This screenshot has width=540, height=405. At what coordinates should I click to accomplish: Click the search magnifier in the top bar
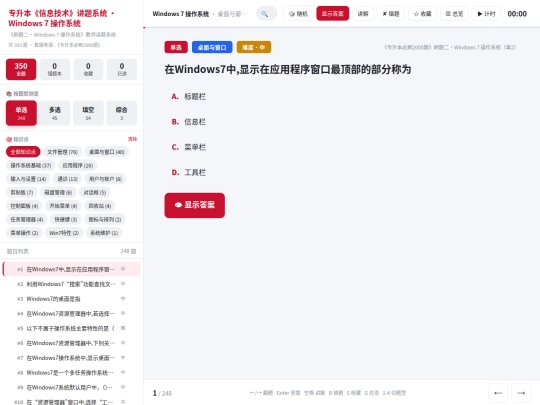266,14
